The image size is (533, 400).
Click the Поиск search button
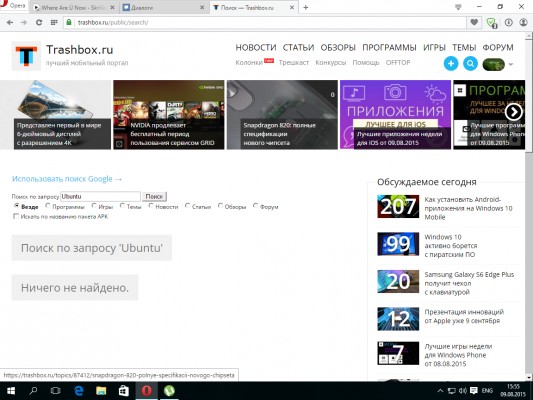[154, 196]
